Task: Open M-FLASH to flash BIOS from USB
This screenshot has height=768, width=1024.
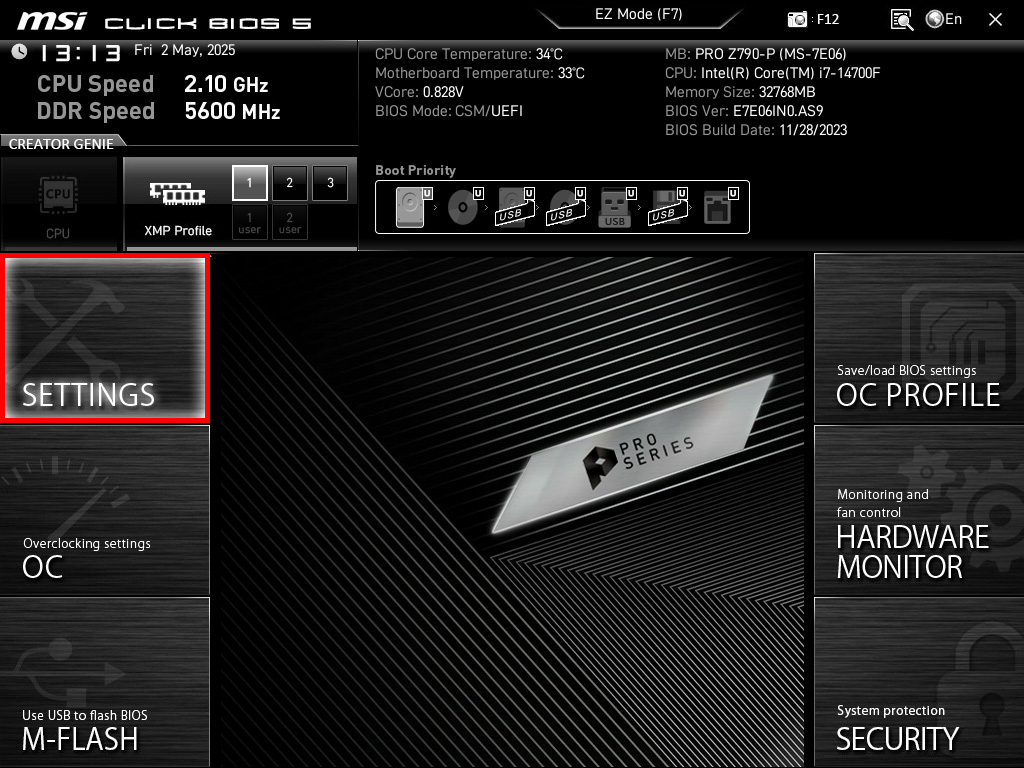Action: click(104, 682)
